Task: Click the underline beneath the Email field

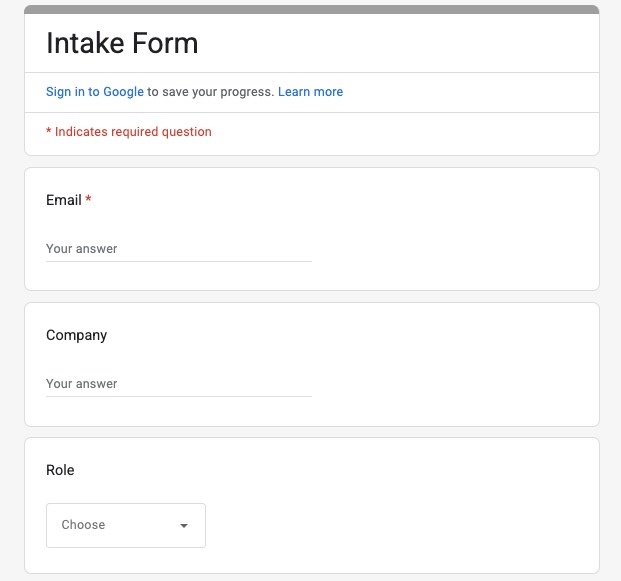Action: [178, 262]
